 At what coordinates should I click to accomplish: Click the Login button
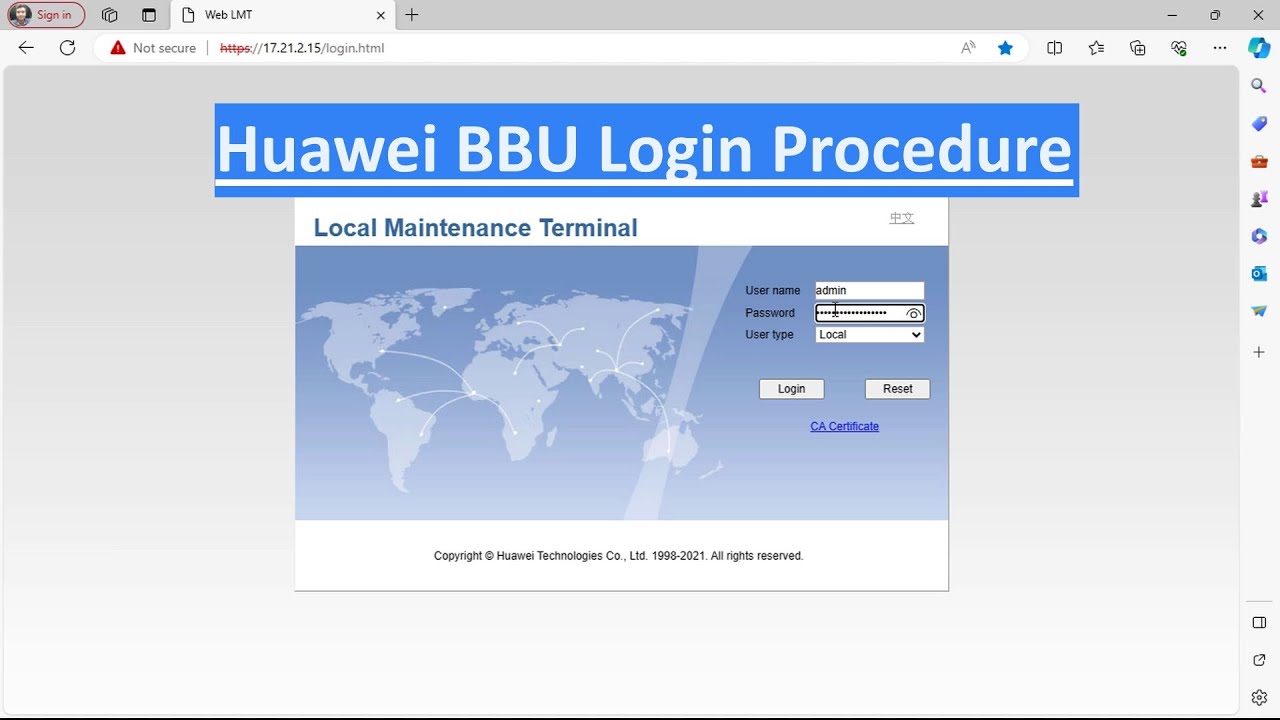coord(791,389)
